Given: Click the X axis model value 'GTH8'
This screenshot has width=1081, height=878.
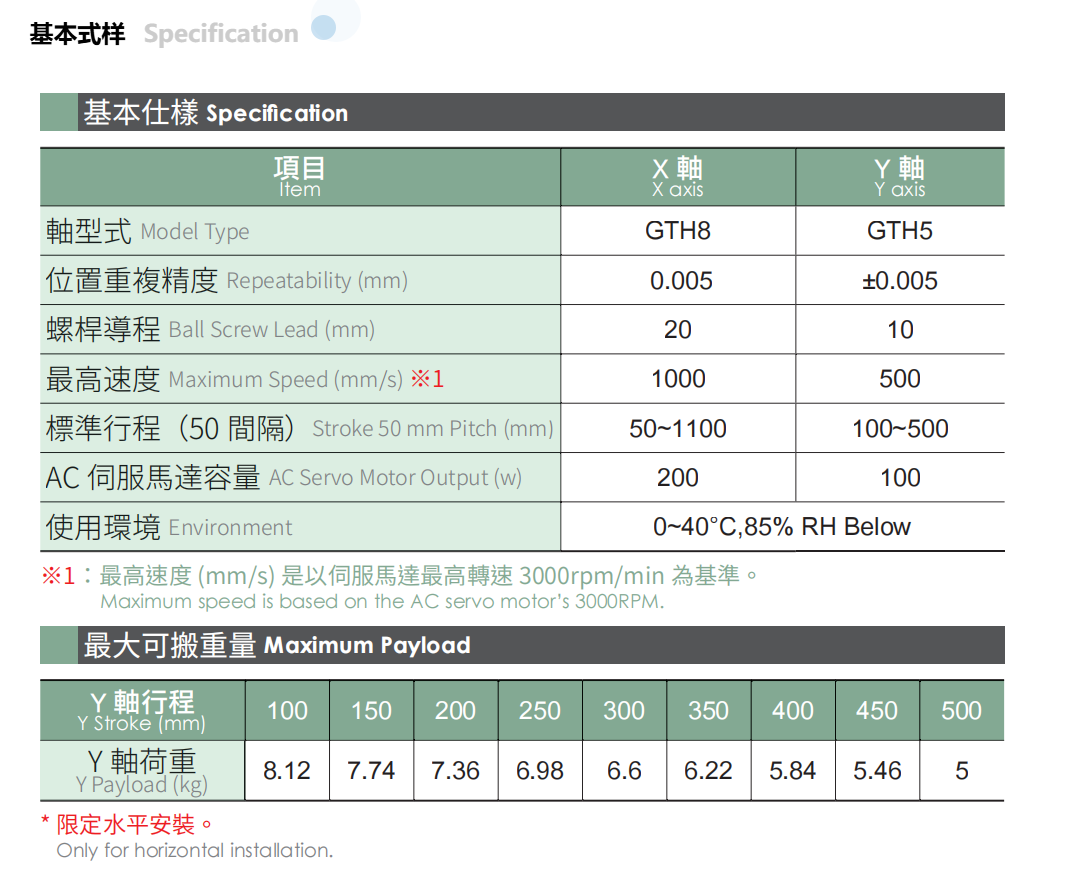Looking at the screenshot, I should point(678,231).
